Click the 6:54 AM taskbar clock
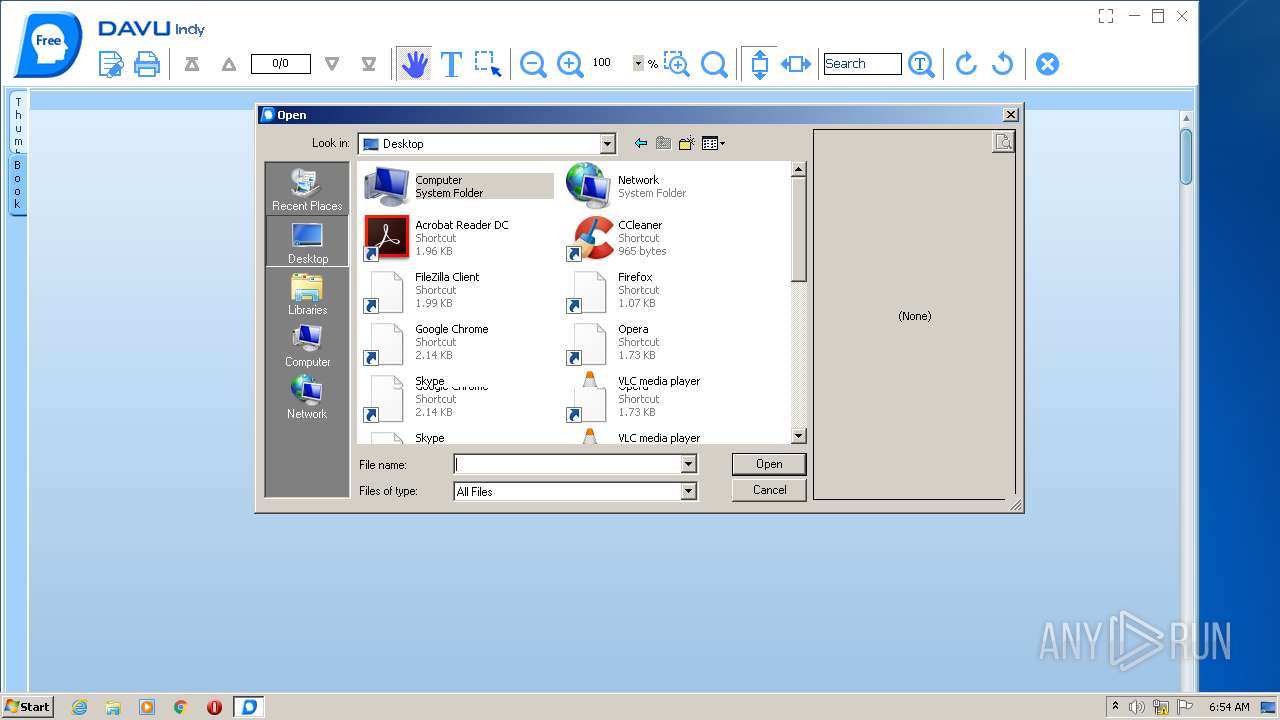This screenshot has width=1280, height=720. click(x=1229, y=707)
